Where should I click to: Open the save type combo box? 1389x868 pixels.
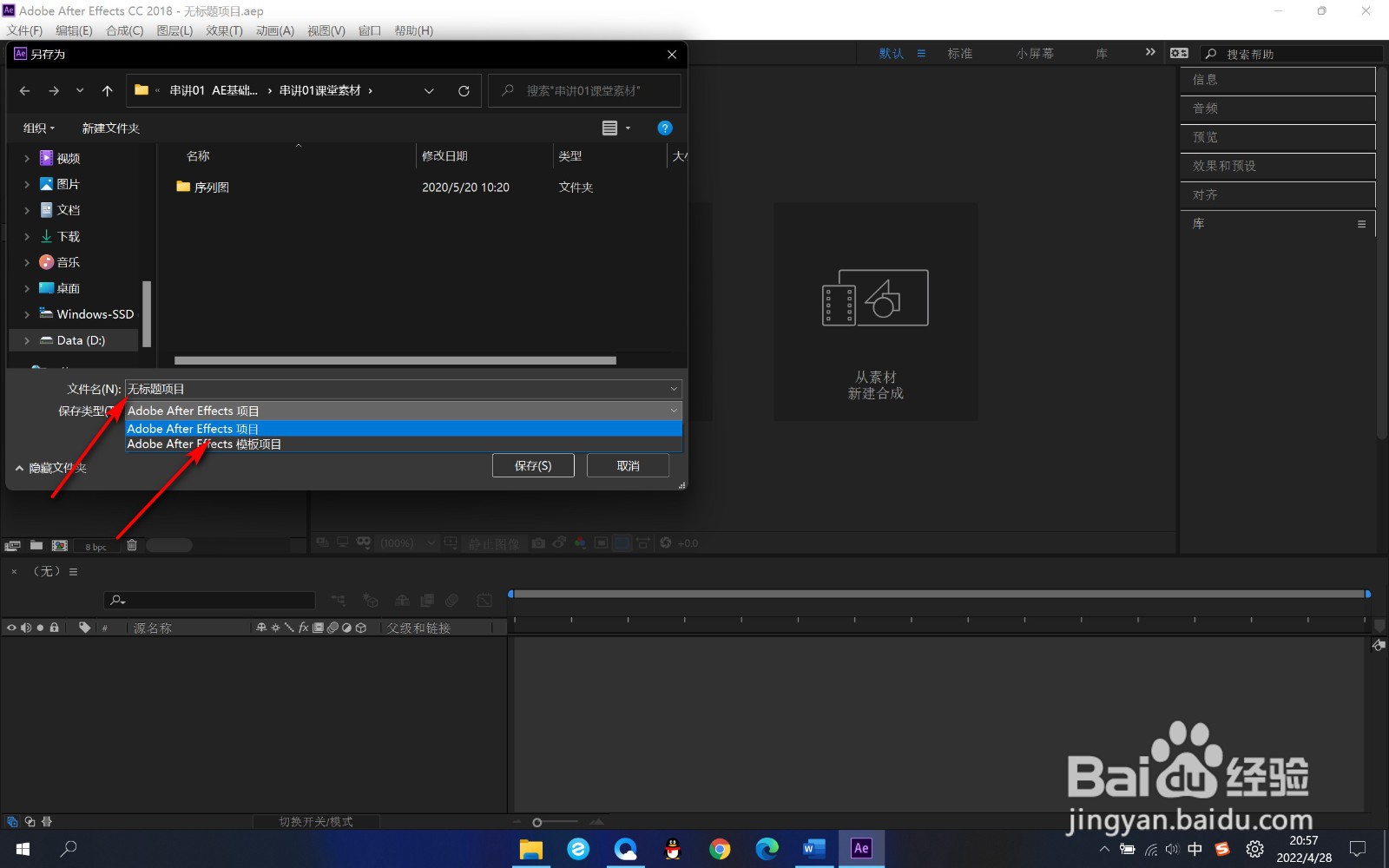404,411
